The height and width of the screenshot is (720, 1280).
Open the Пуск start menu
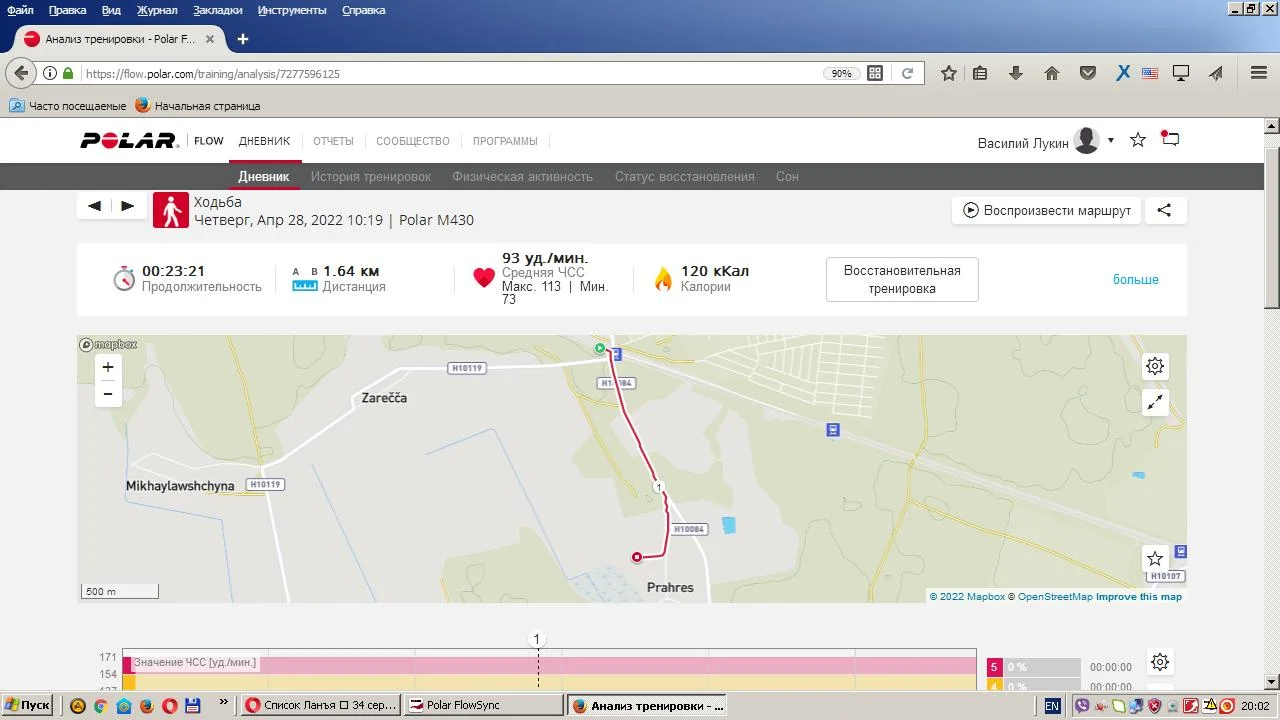coord(27,705)
